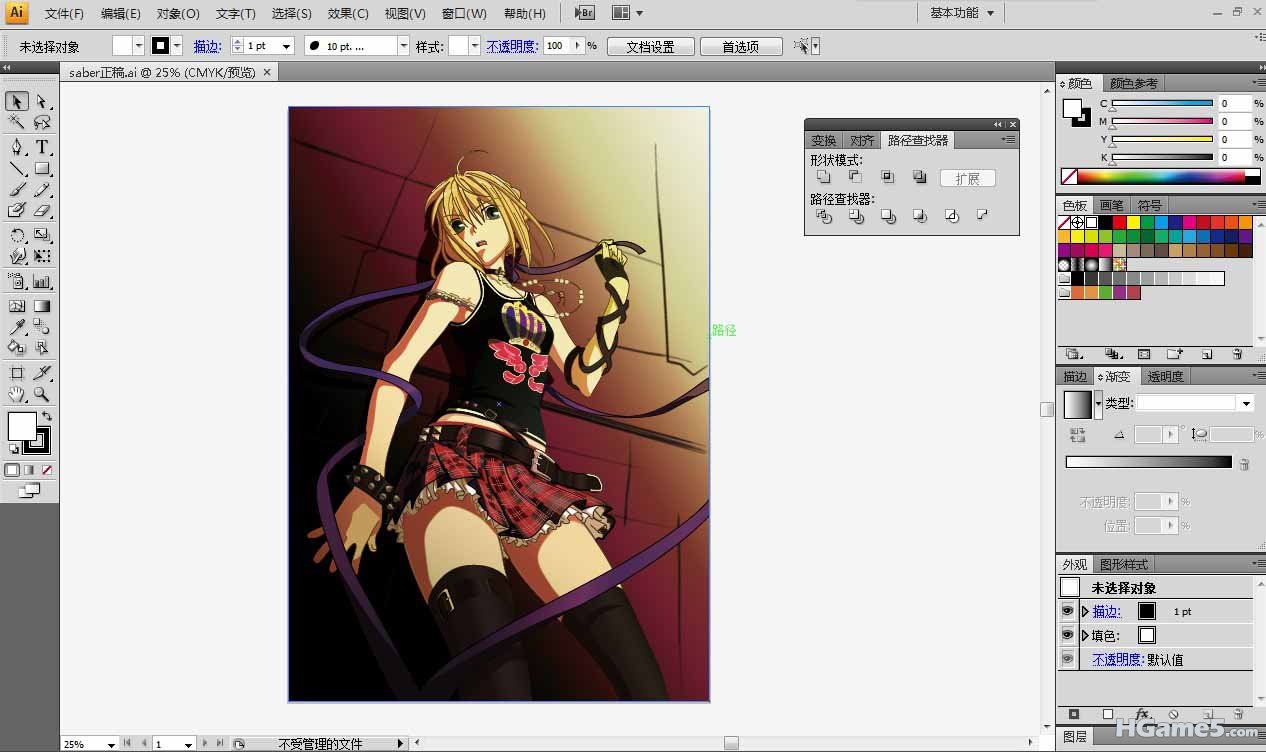Select the Pen tool
This screenshot has width=1266, height=752.
pos(17,146)
